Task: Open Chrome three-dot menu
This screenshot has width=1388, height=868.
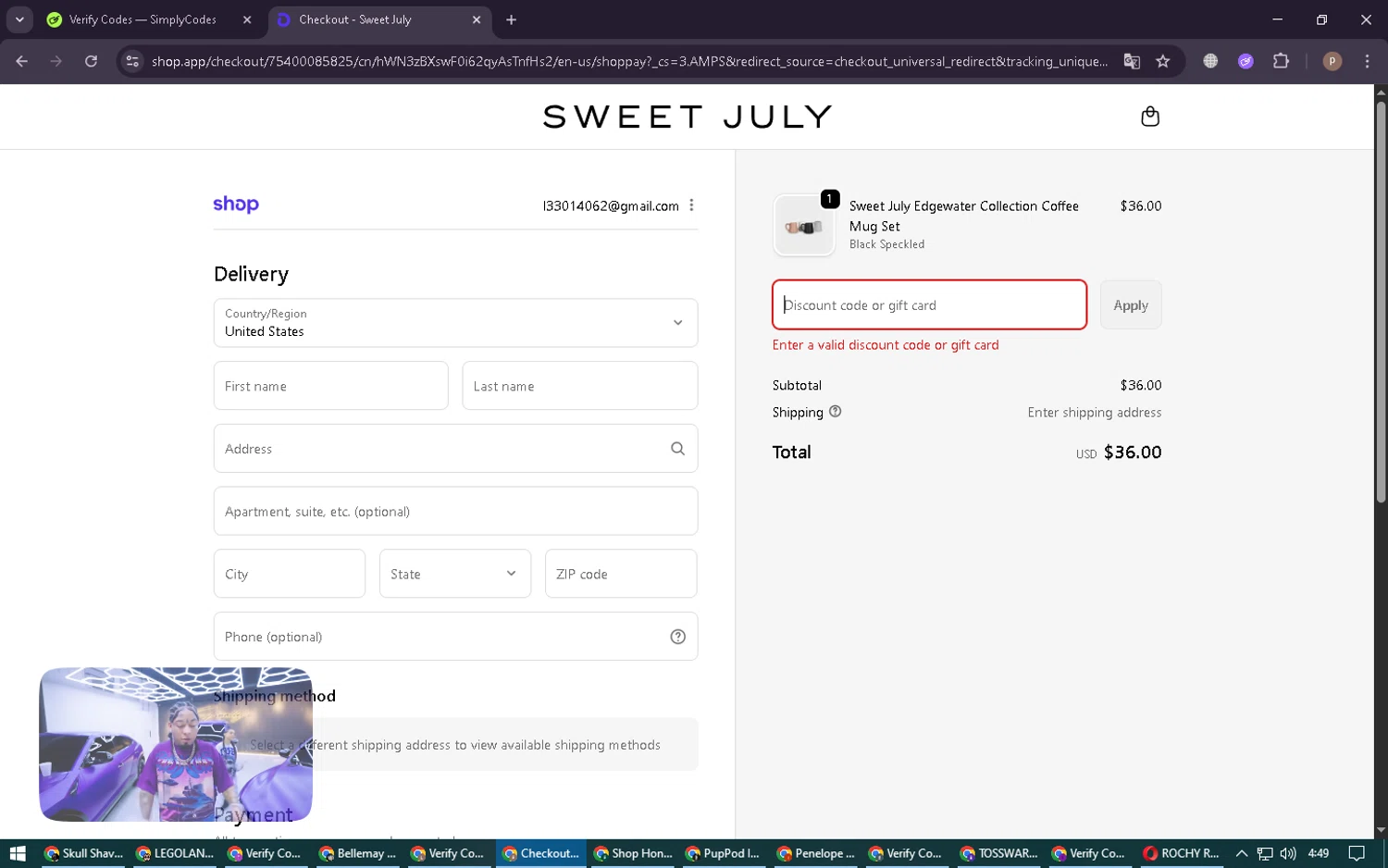Action: pyautogui.click(x=1367, y=61)
